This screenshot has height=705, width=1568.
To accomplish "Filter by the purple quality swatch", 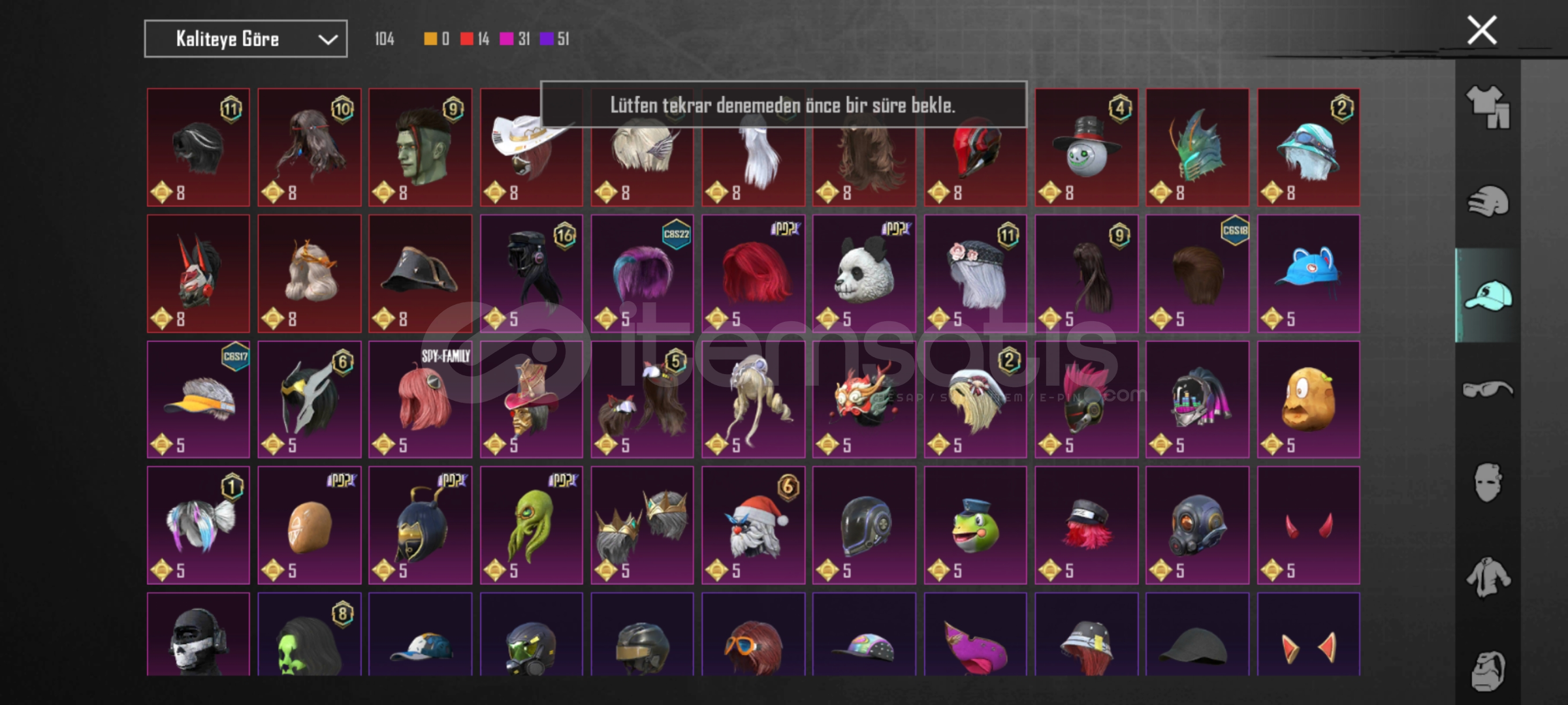I will click(546, 39).
